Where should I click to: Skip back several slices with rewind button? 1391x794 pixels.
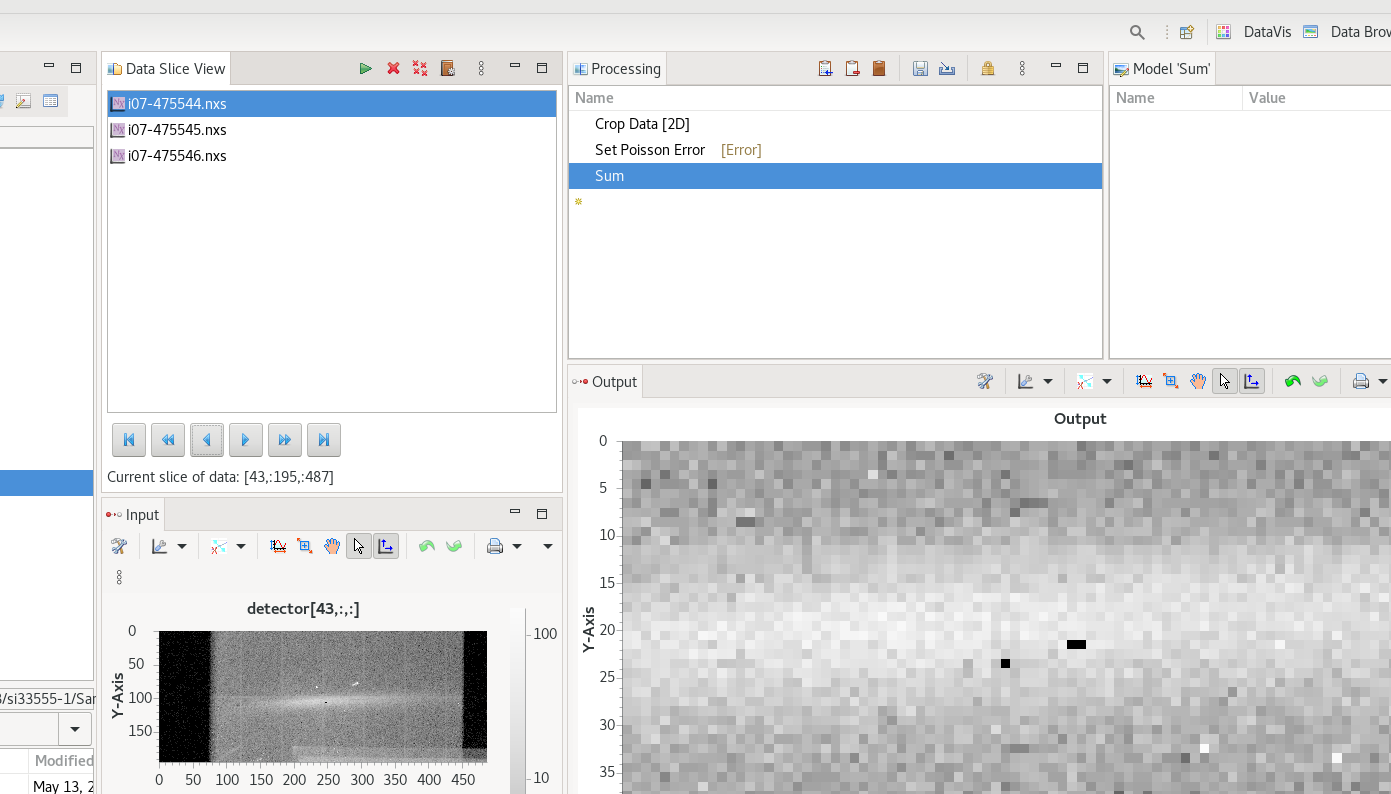click(168, 440)
